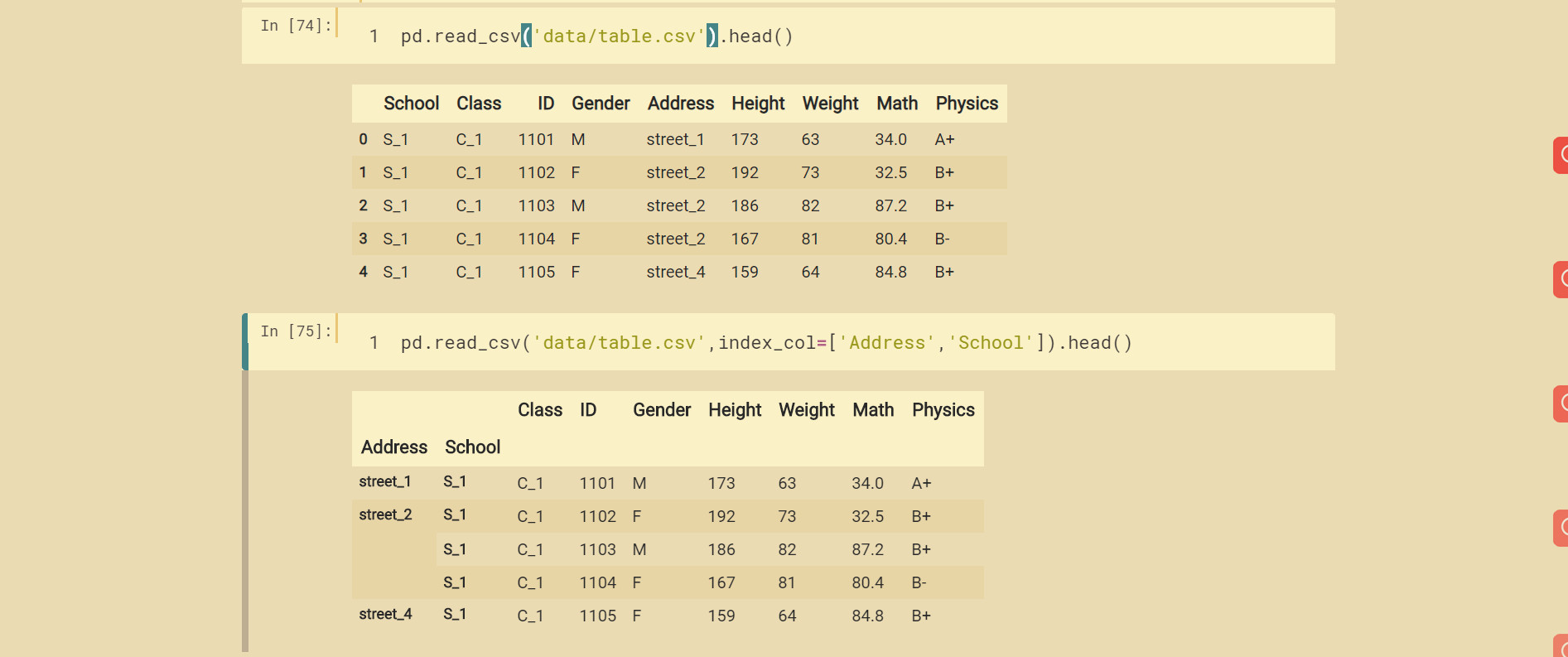Click the Gender header in first output table
Screen dimensions: 1568x657
pyautogui.click(x=601, y=104)
